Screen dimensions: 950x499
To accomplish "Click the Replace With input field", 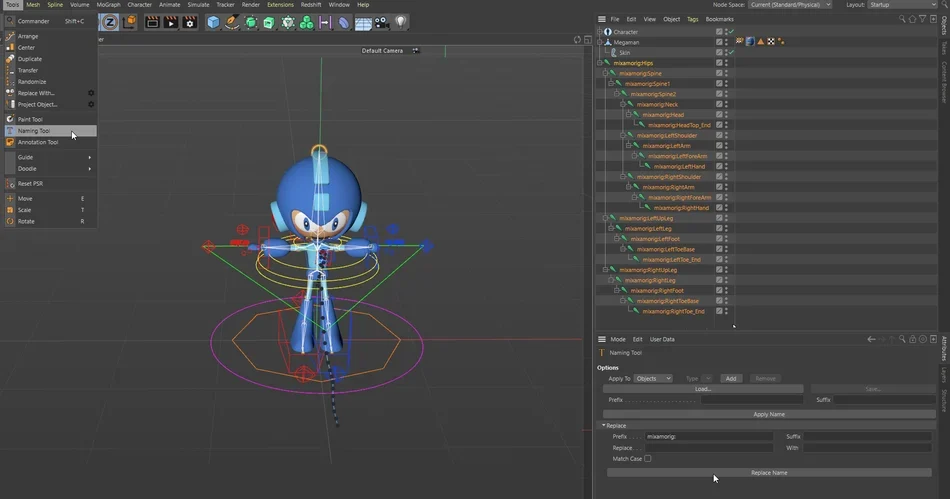I will coord(867,448).
